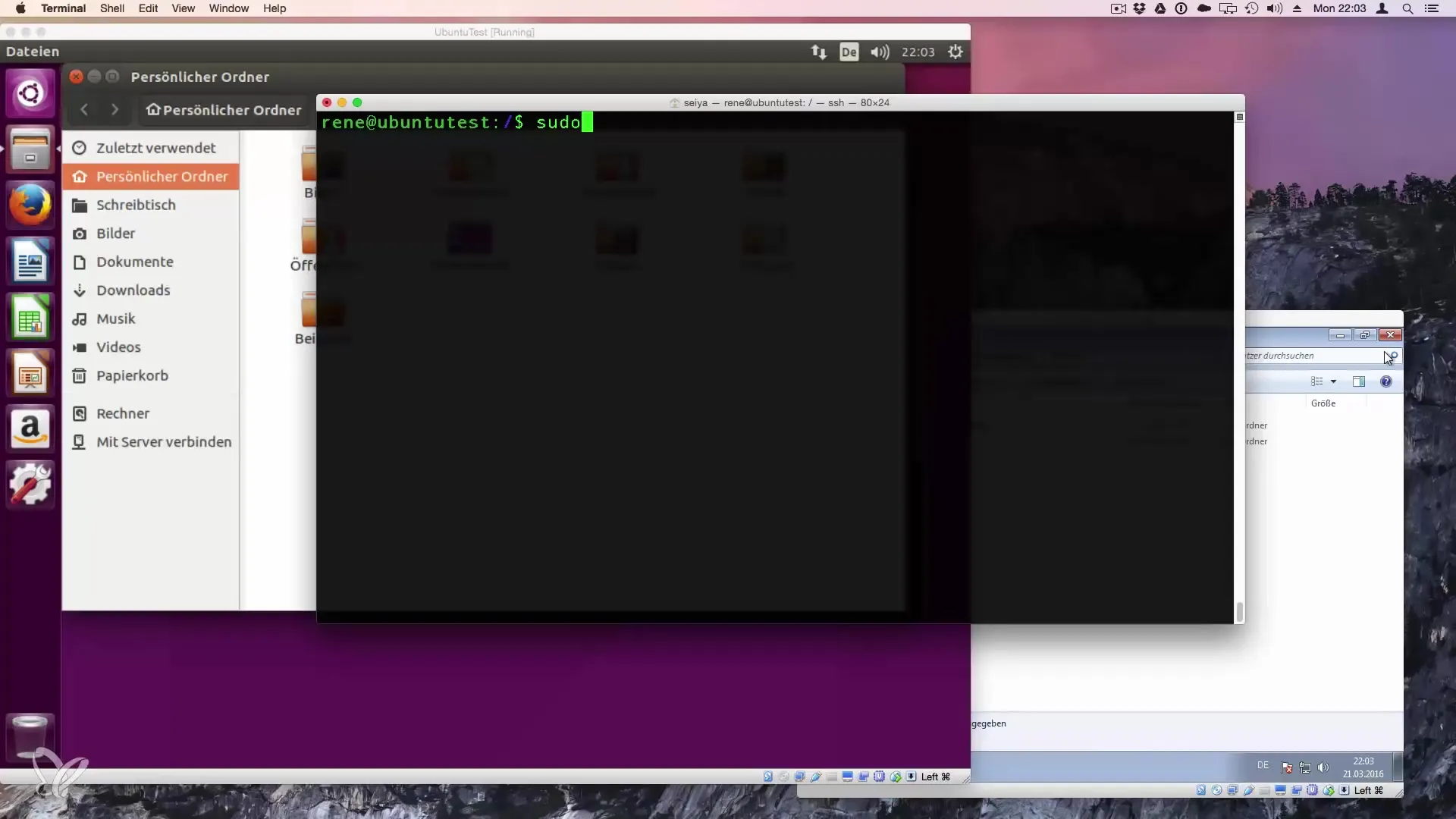Open the view options dropdown arrow in Explorer
Screen dimensions: 1456x819
pos(1333,381)
